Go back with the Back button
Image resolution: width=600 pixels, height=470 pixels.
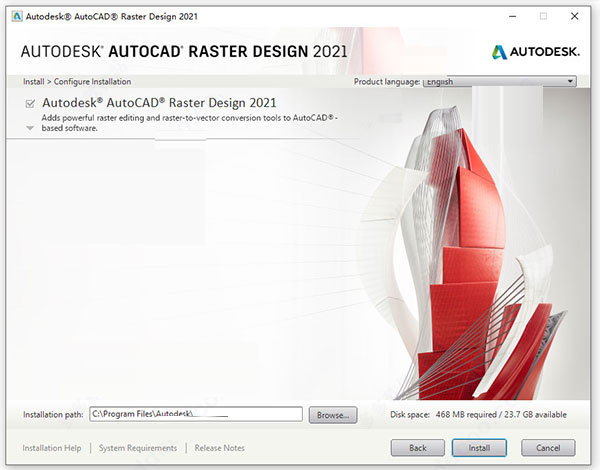(417, 448)
